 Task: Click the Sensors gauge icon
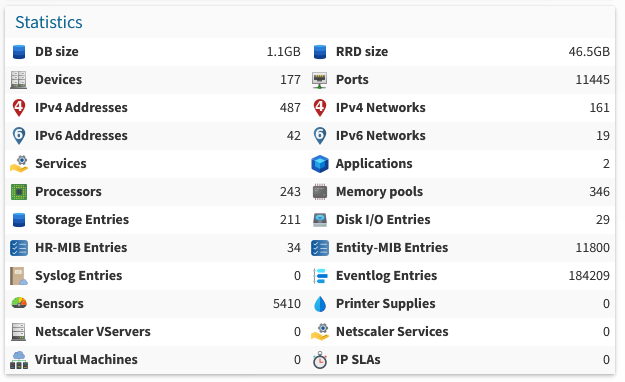coord(19,303)
